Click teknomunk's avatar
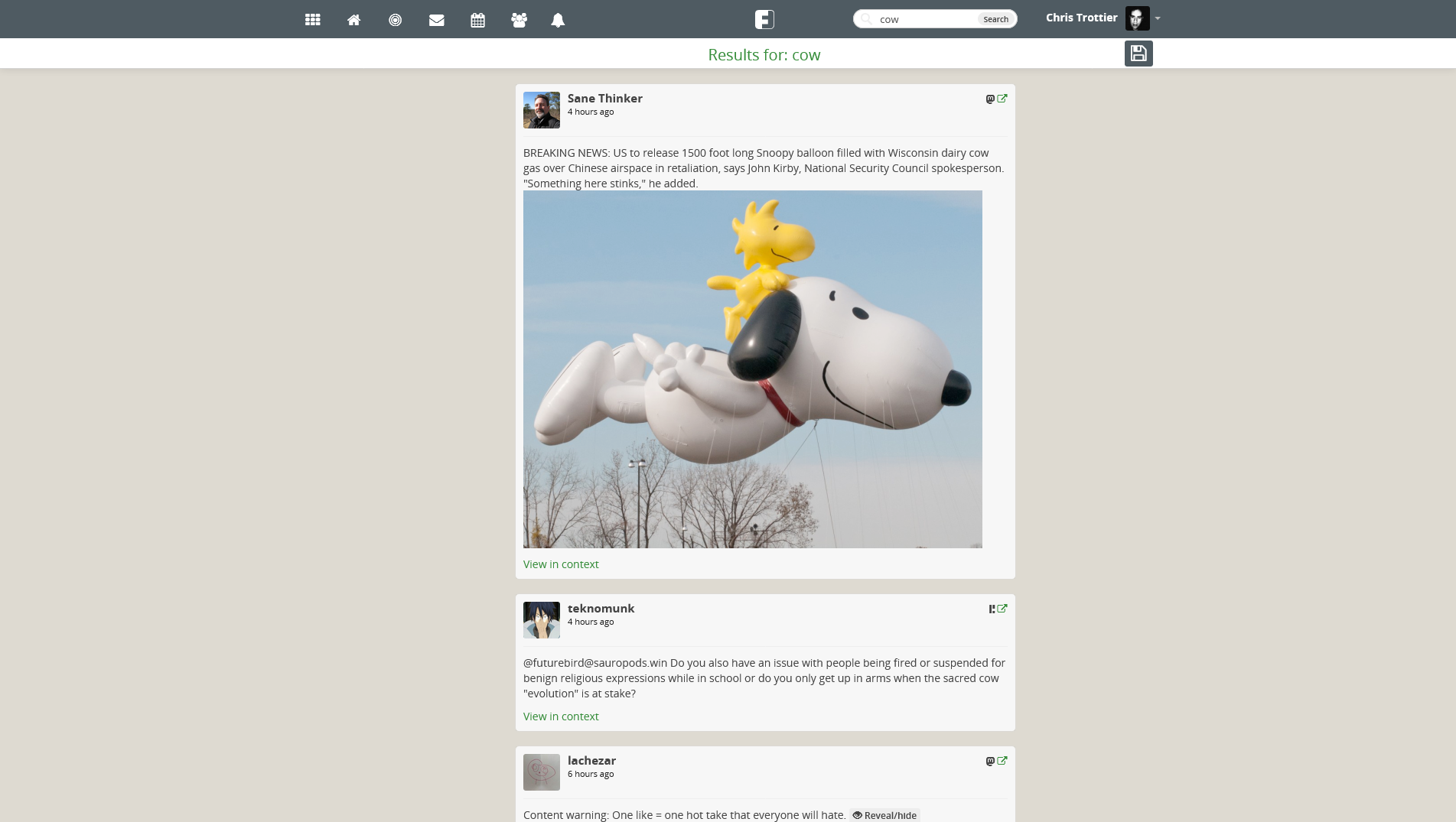 click(x=542, y=620)
